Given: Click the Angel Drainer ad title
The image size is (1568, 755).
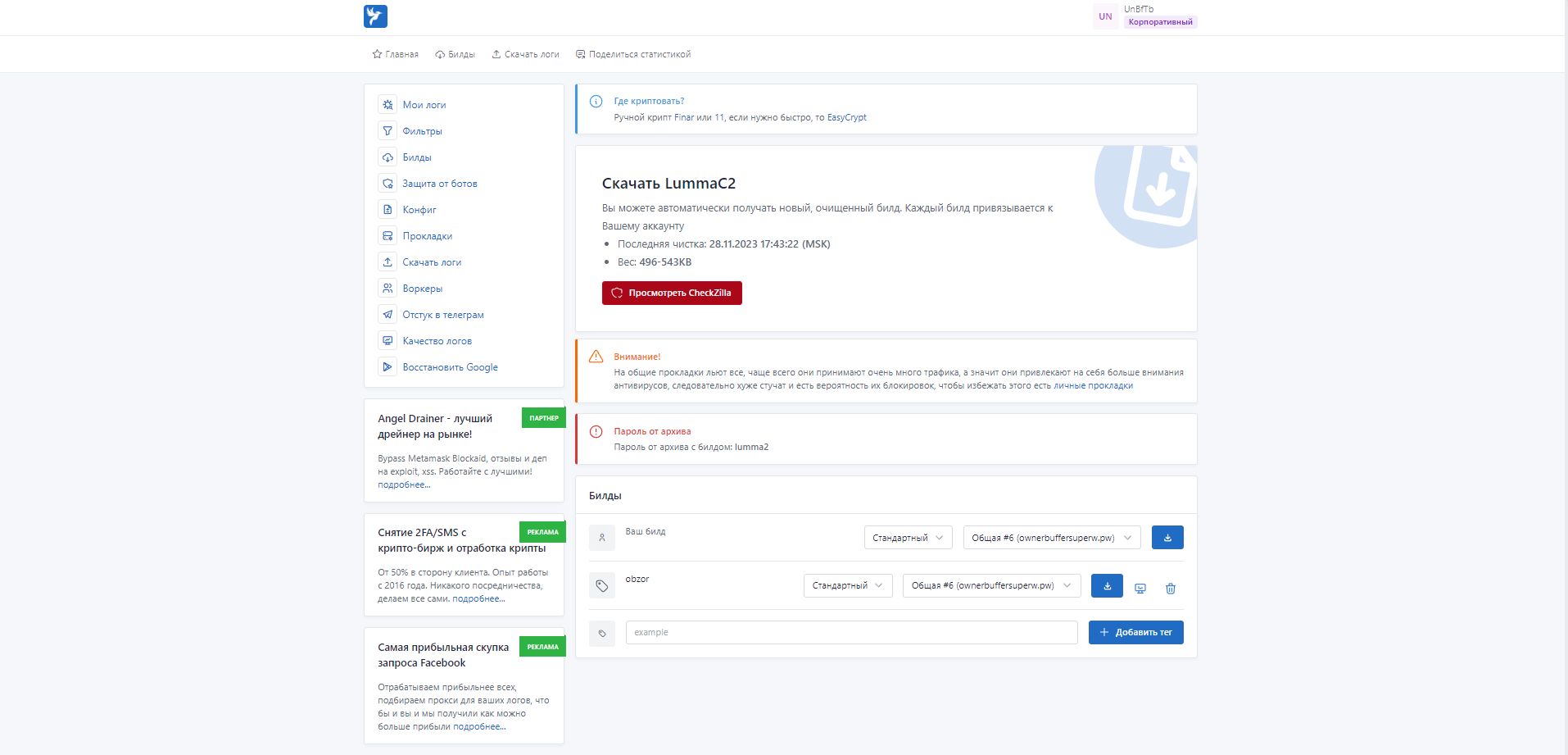Looking at the screenshot, I should 435,426.
